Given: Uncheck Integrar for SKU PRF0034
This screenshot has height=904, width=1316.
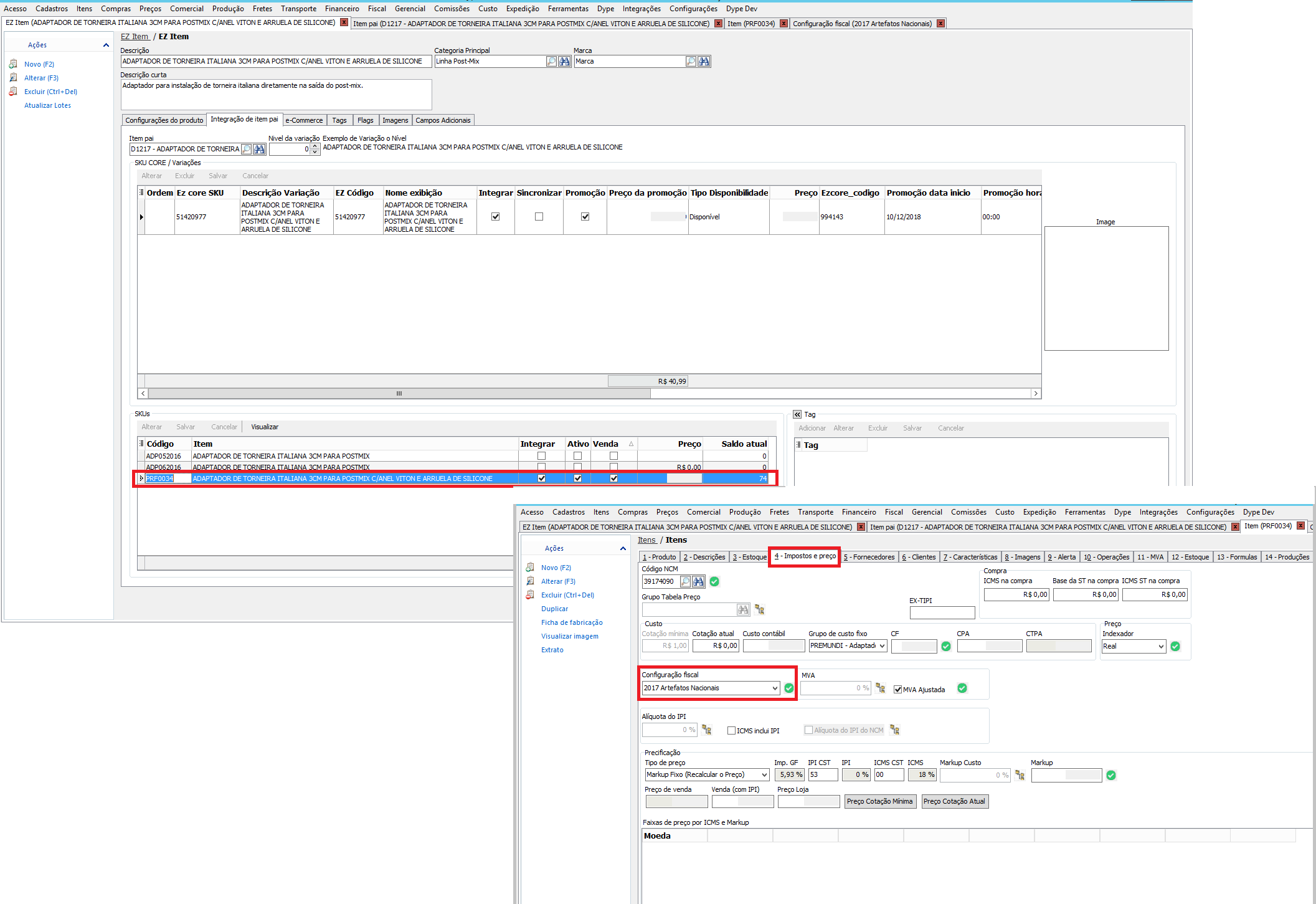Looking at the screenshot, I should [x=541, y=478].
